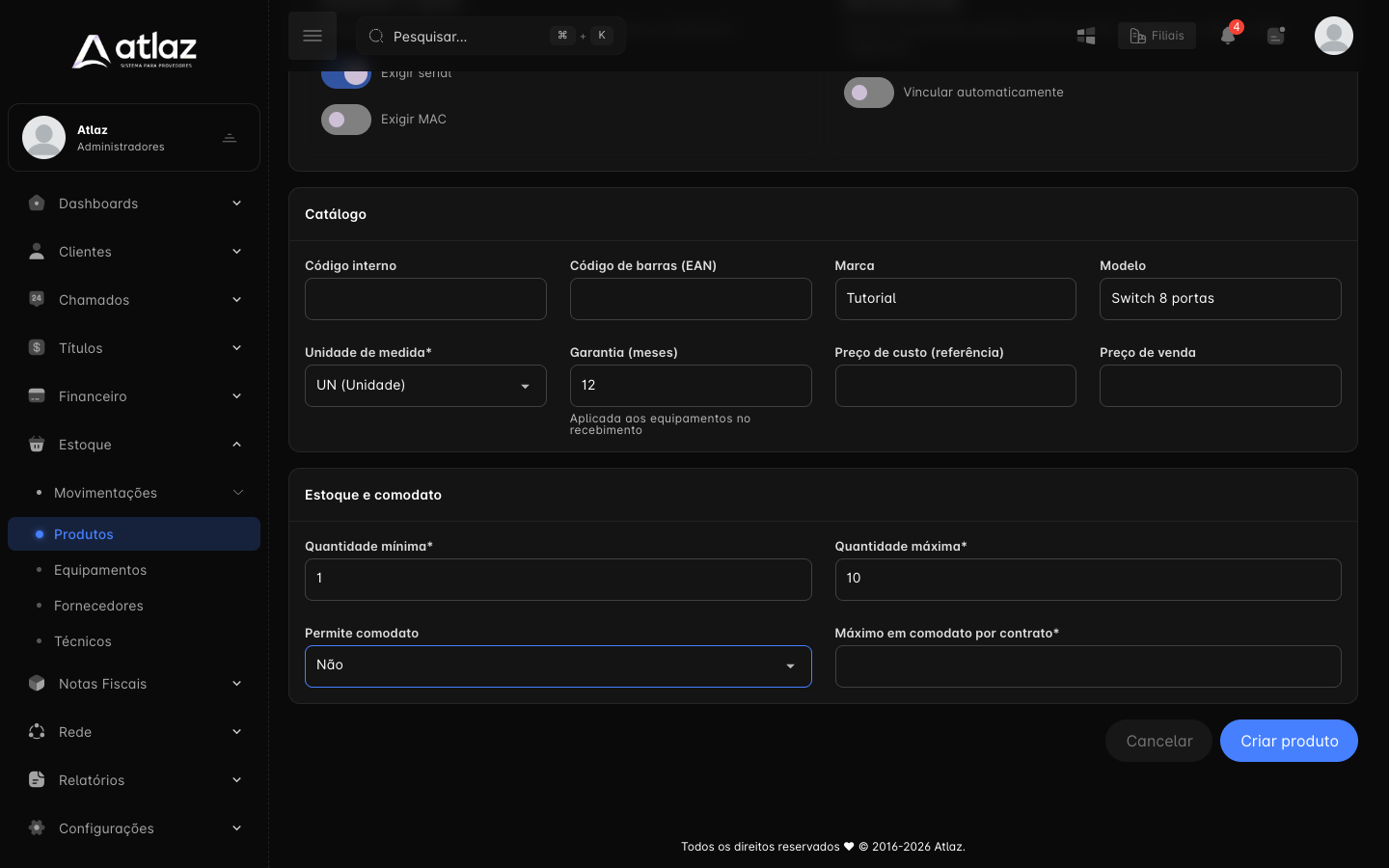
Task: Open Fornecedores in the sidebar
Action: coord(98,606)
